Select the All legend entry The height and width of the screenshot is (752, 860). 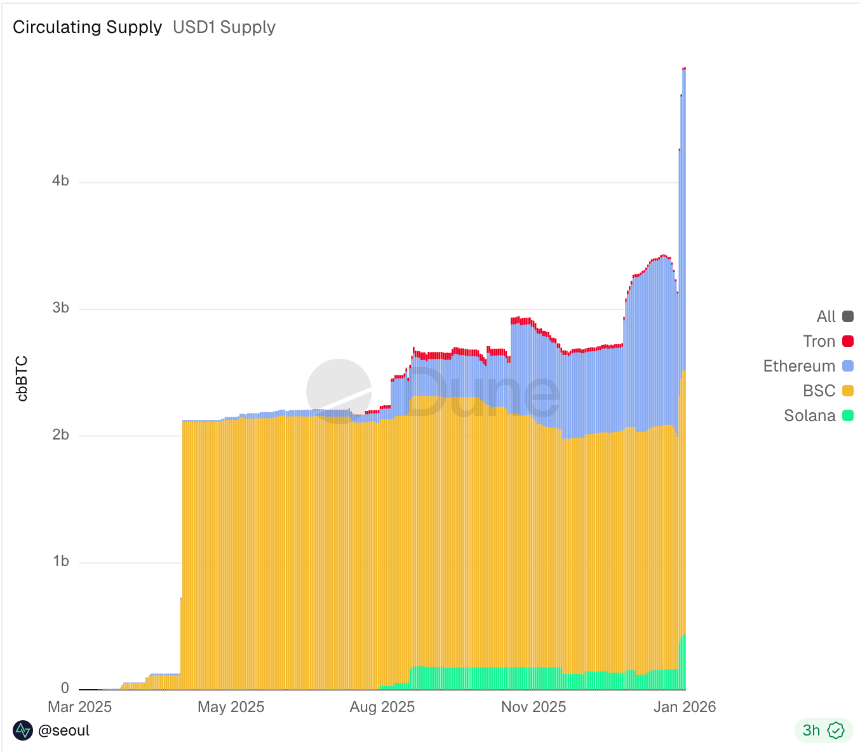[827, 316]
